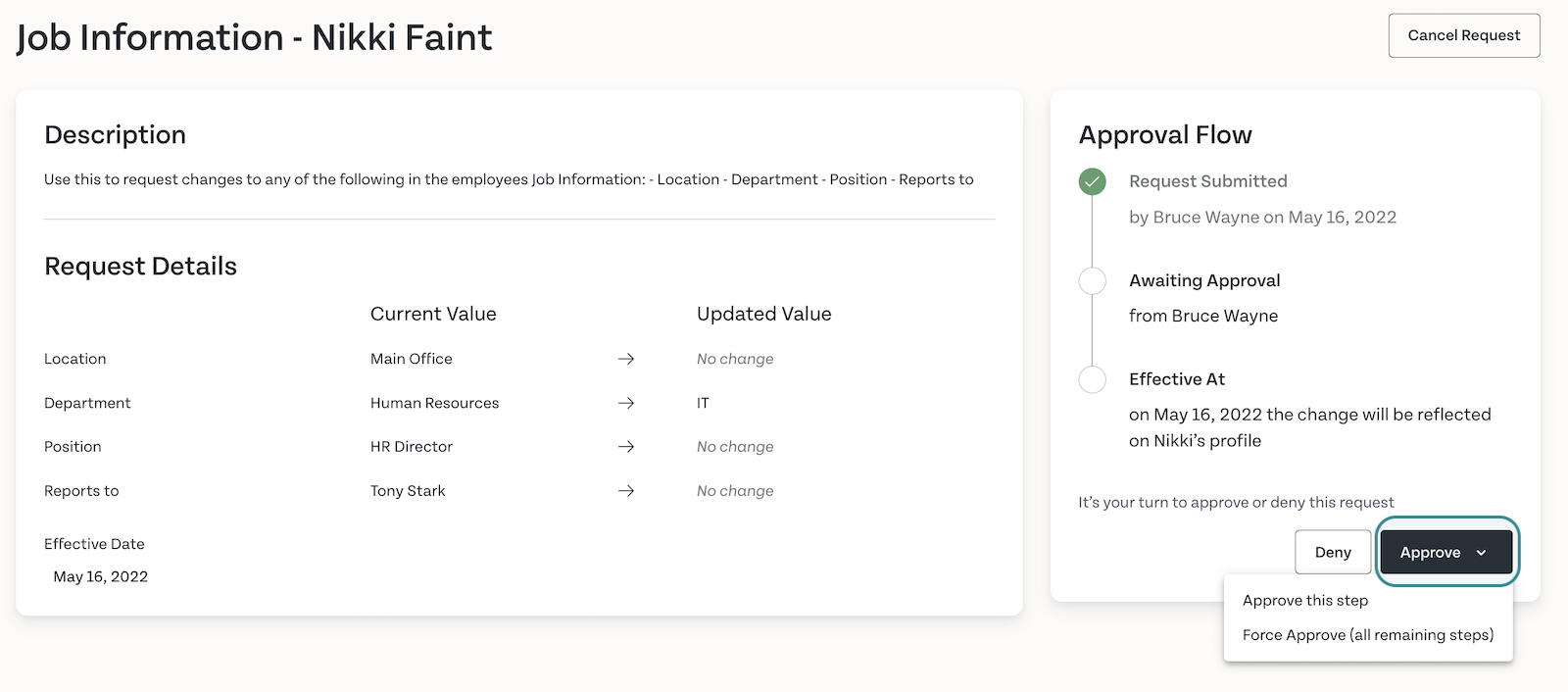This screenshot has width=1568, height=692.
Task: Click the arrow in the Location row
Action: [x=626, y=359]
